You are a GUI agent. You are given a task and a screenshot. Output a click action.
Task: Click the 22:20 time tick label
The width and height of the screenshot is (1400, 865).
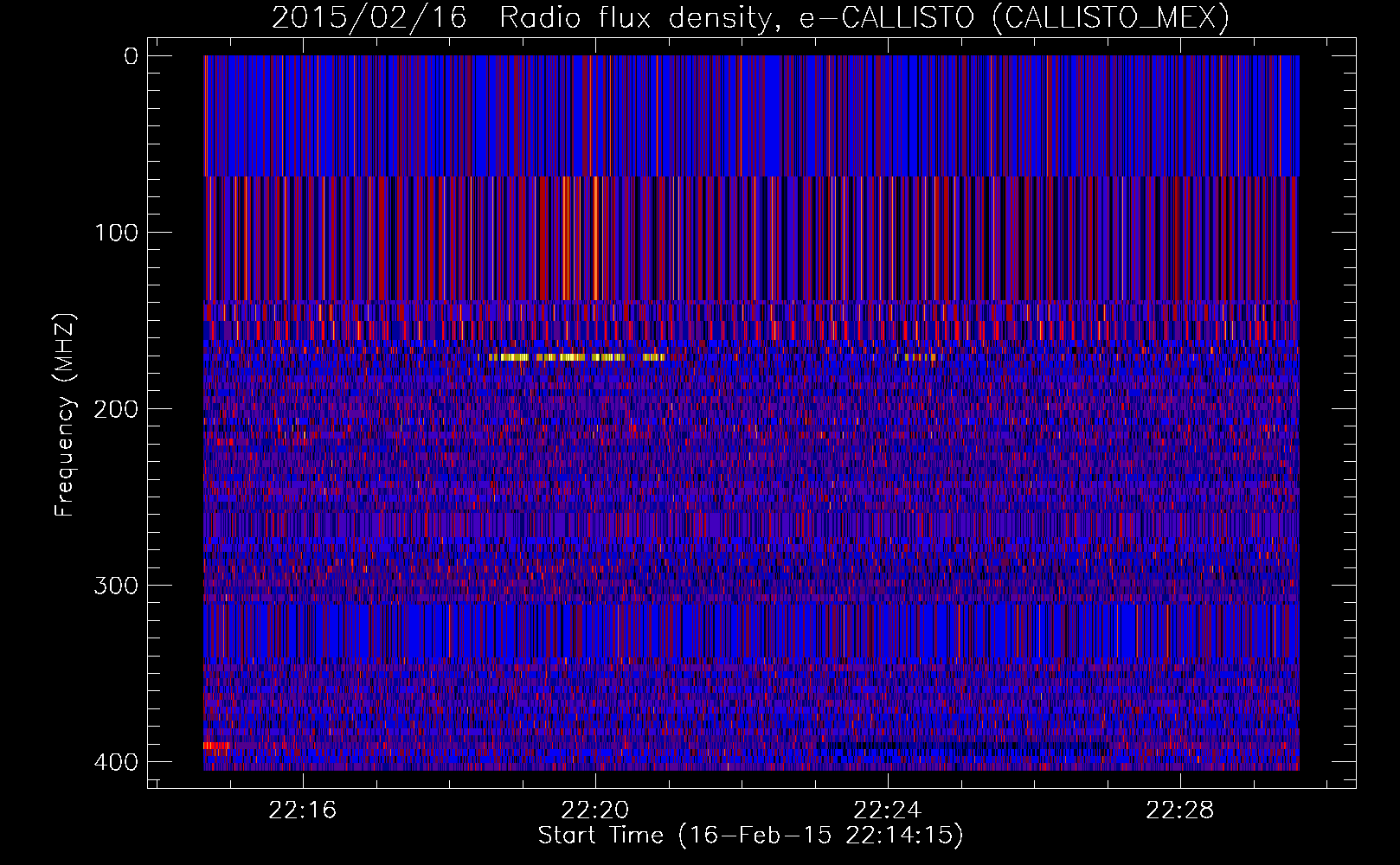point(595,811)
